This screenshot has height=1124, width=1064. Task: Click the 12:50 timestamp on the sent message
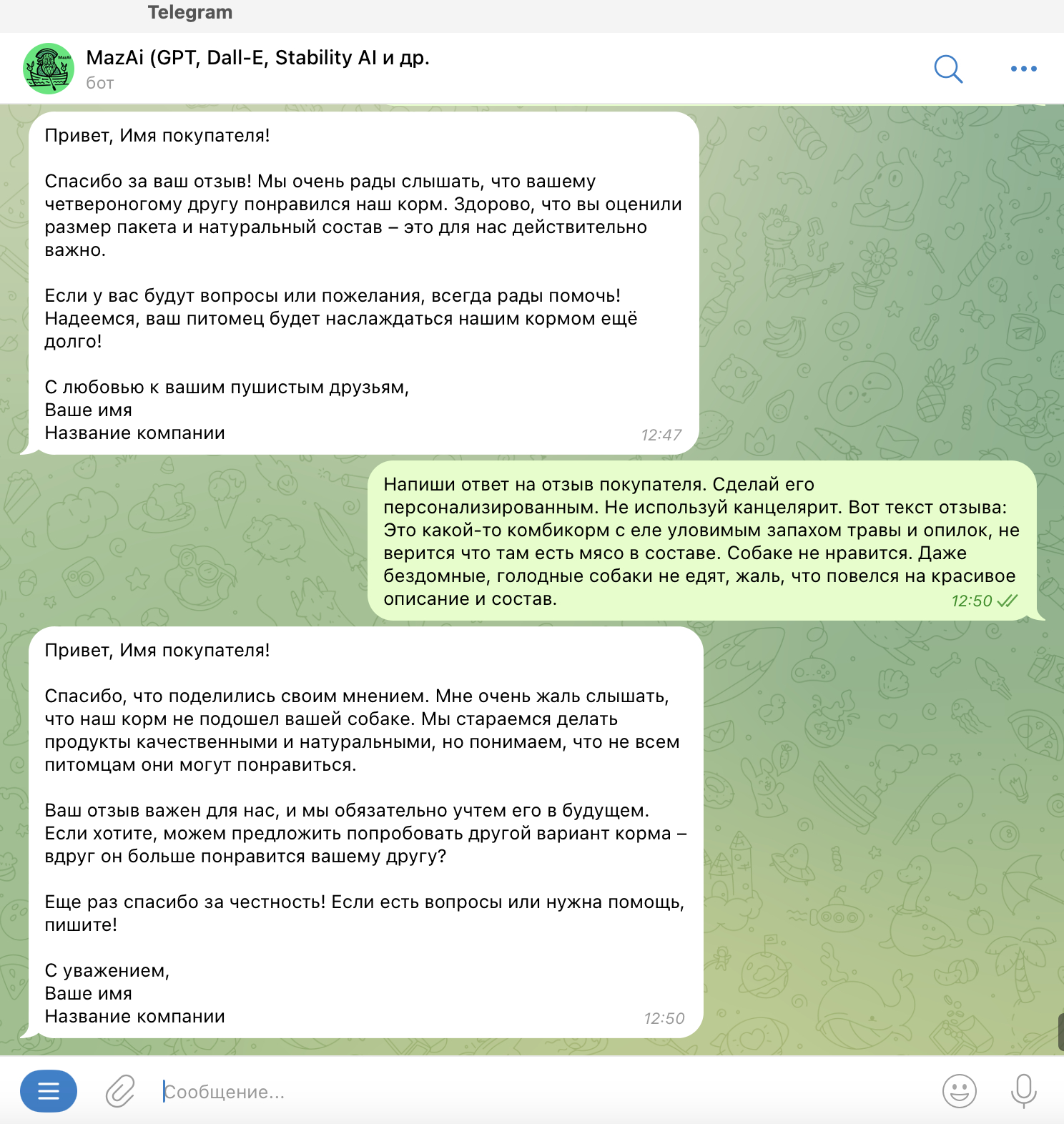point(972,601)
